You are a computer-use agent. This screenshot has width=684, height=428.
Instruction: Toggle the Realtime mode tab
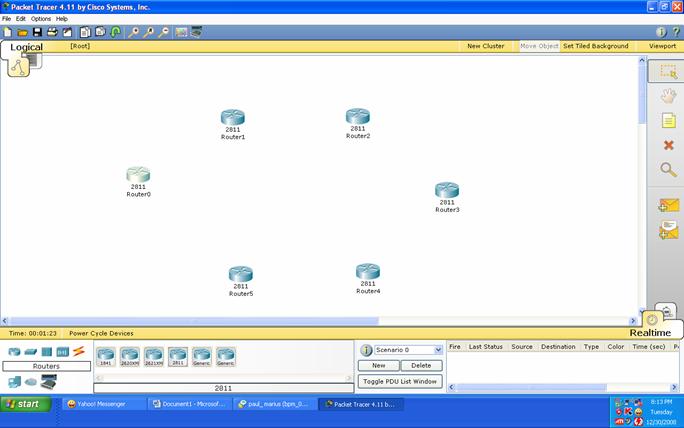650,332
